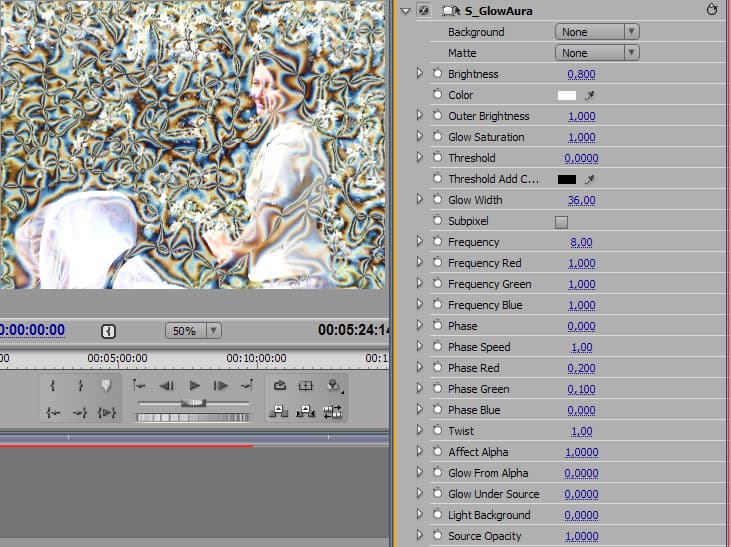Reset the S_GlowAura effect
731x547 pixels.
coord(711,10)
